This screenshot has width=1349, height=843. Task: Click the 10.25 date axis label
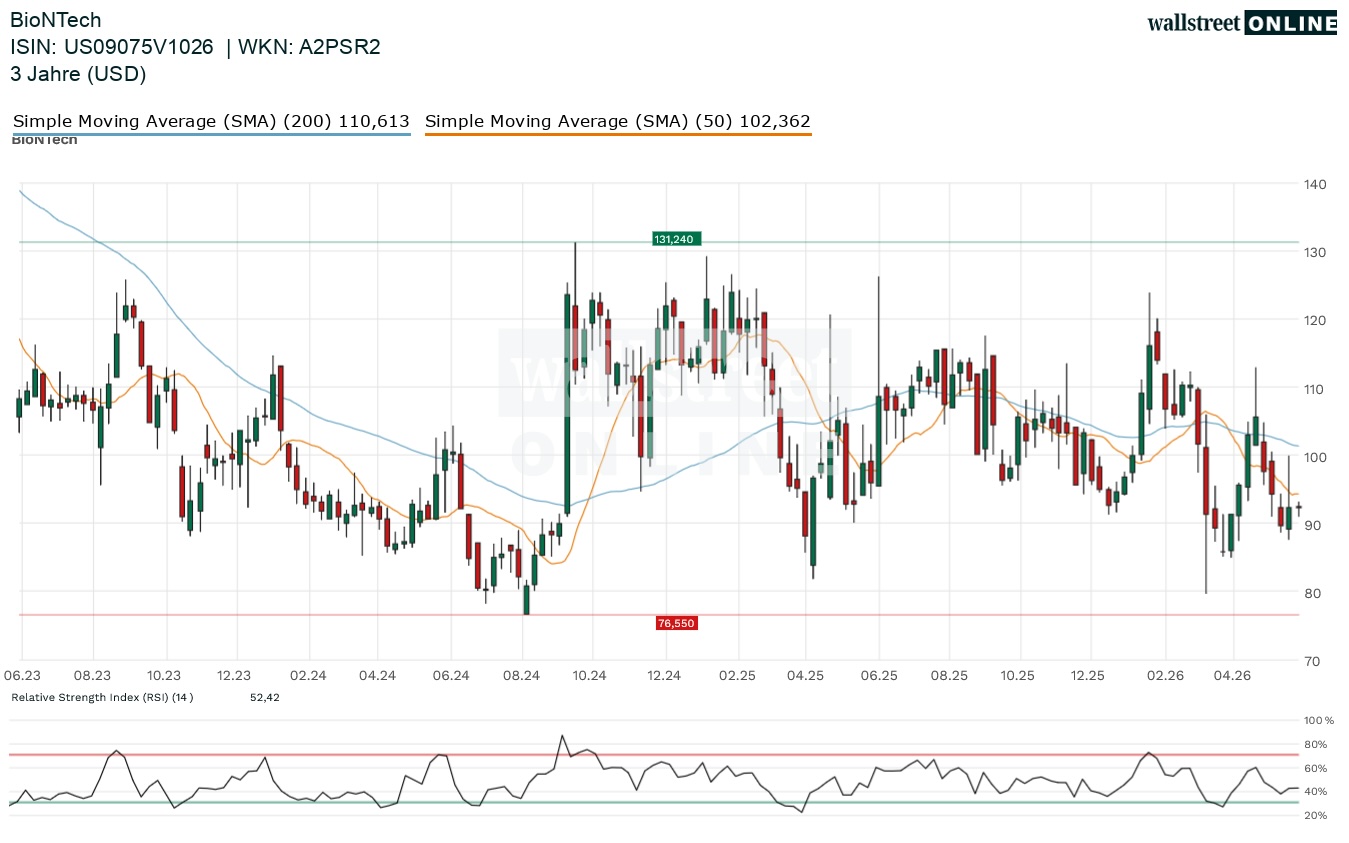(1019, 676)
